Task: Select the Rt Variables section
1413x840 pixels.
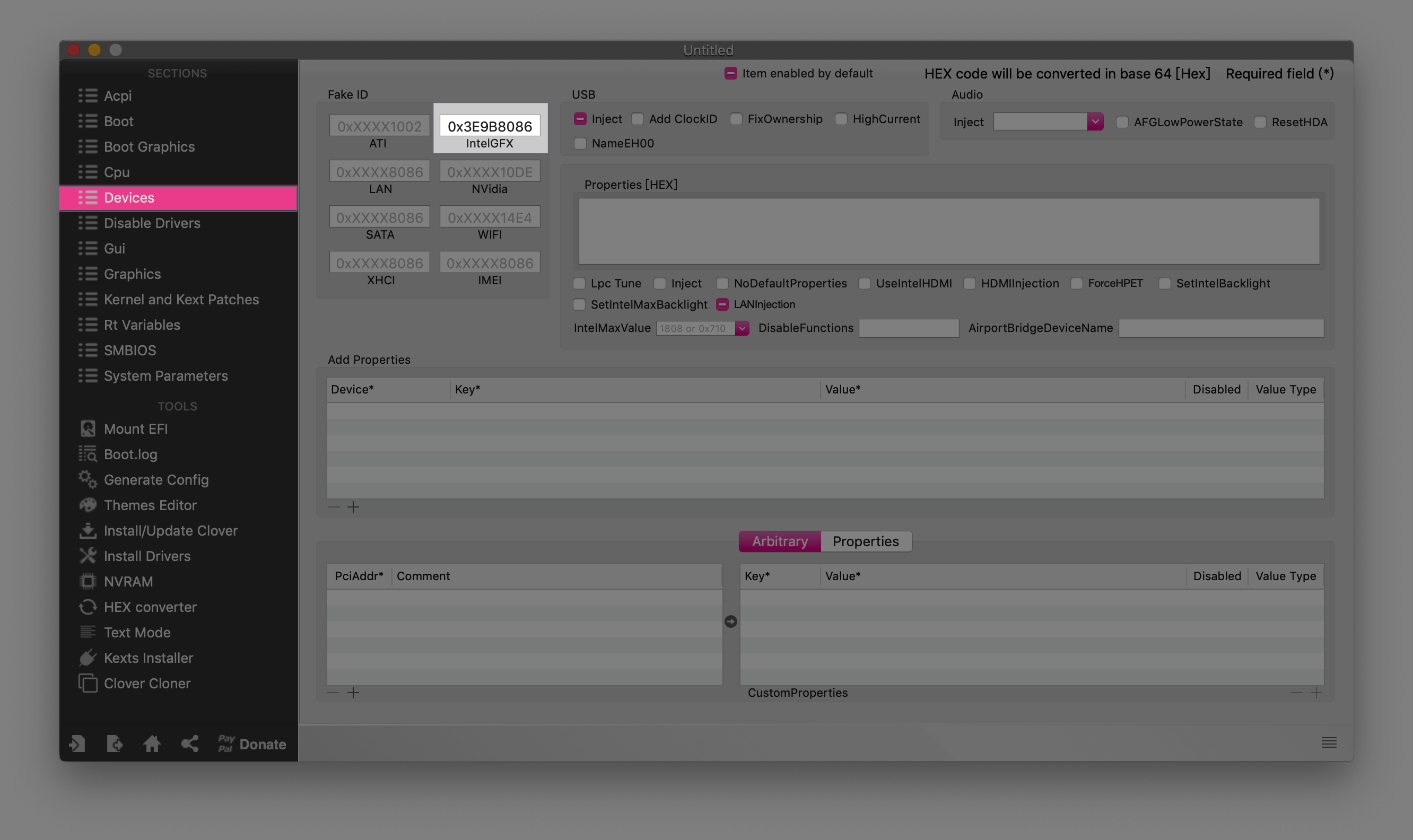Action: pyautogui.click(x=178, y=325)
